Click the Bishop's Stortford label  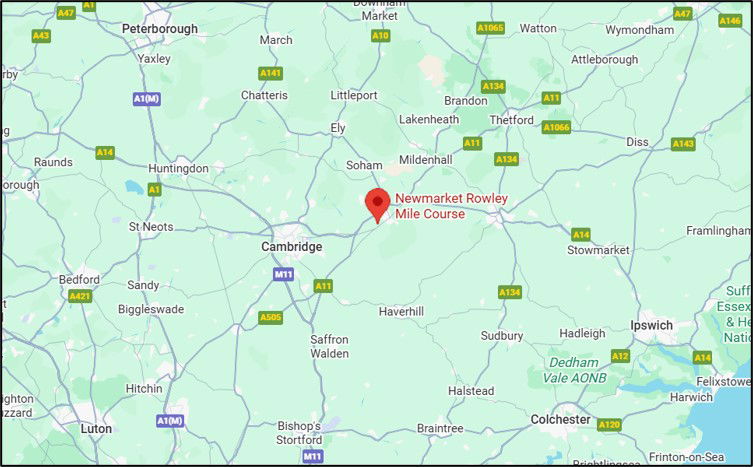pyautogui.click(x=299, y=433)
